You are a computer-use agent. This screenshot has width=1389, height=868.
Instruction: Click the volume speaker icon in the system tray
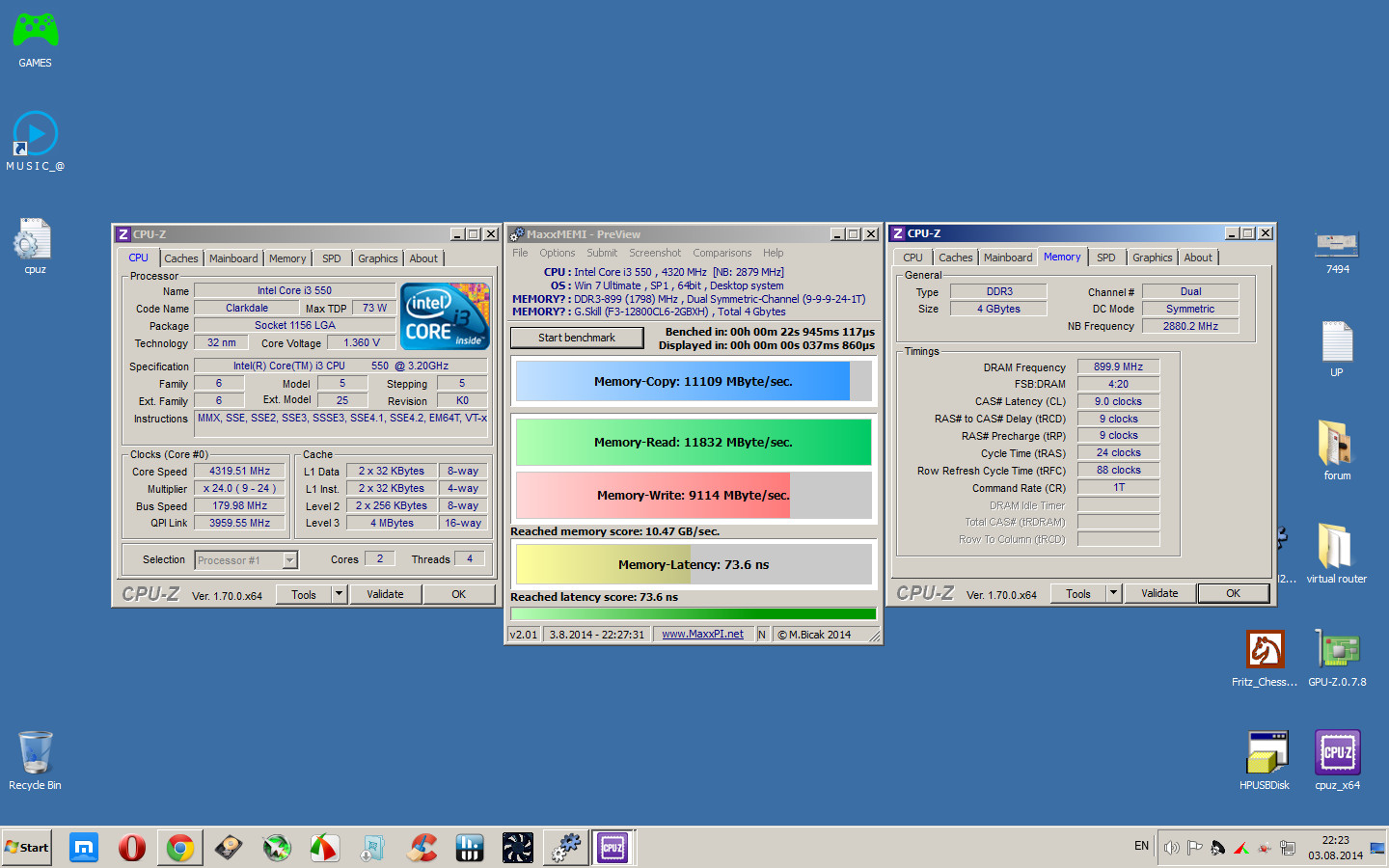(x=1171, y=848)
